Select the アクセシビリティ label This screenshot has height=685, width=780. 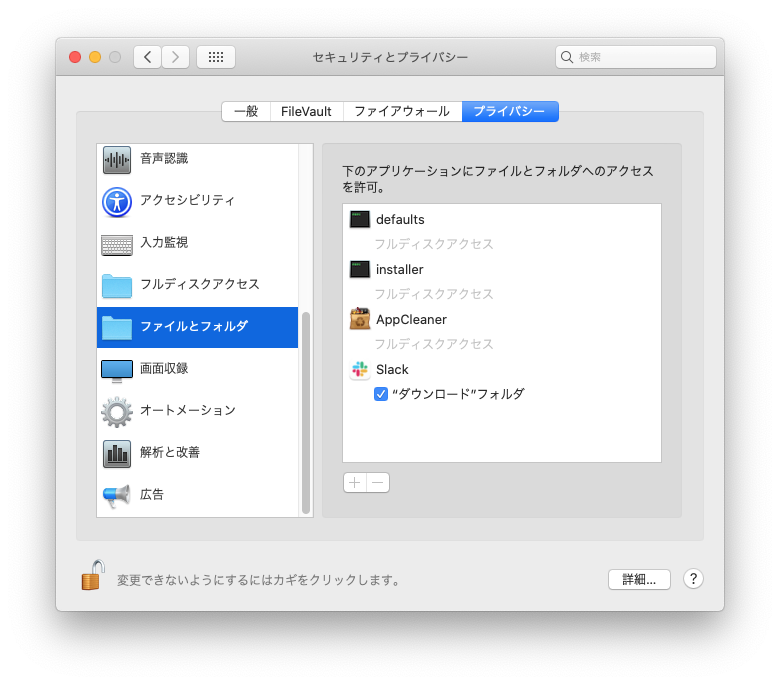tap(188, 200)
